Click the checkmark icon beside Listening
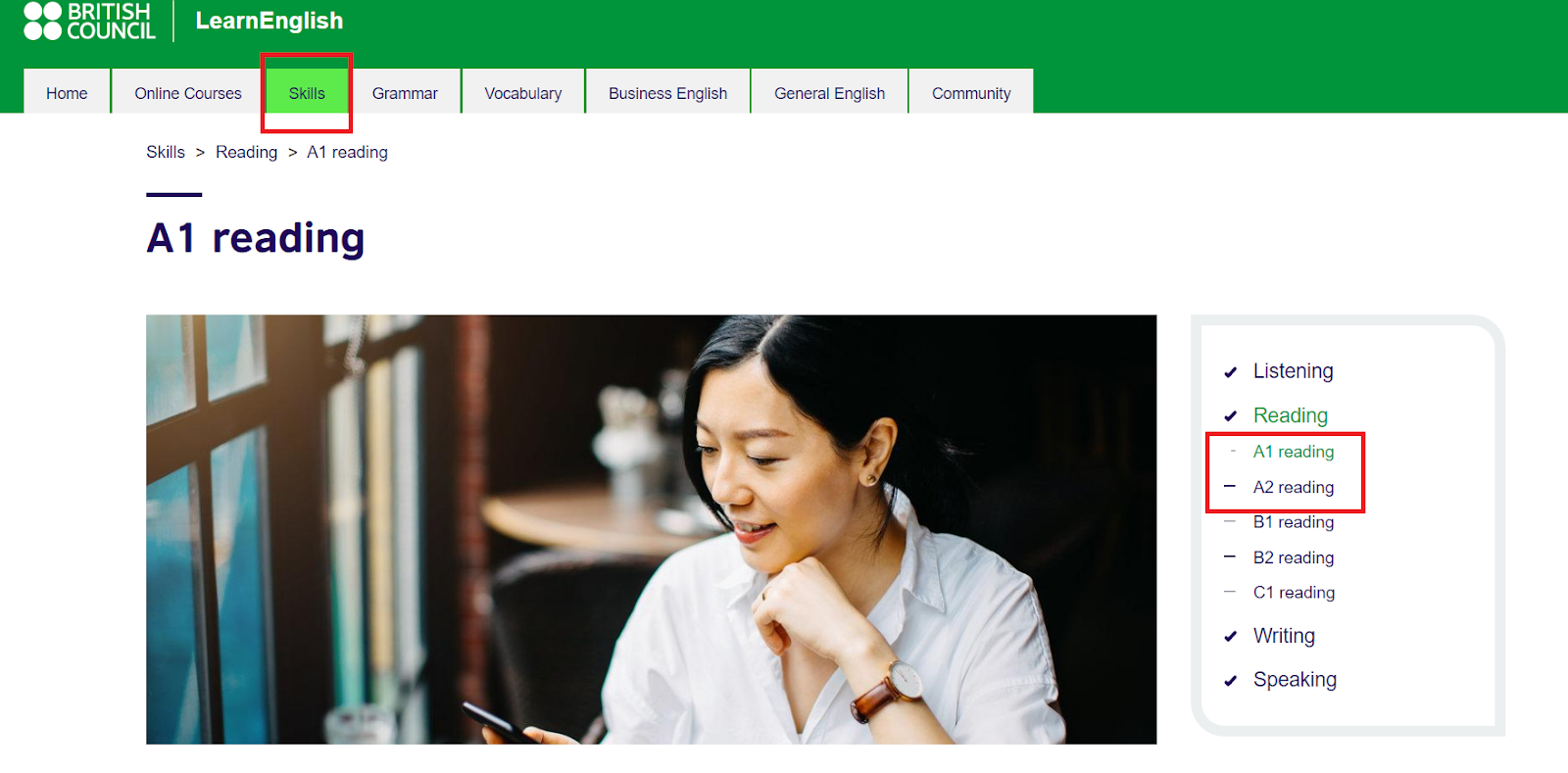The height and width of the screenshot is (773, 1568). pos(1230,372)
